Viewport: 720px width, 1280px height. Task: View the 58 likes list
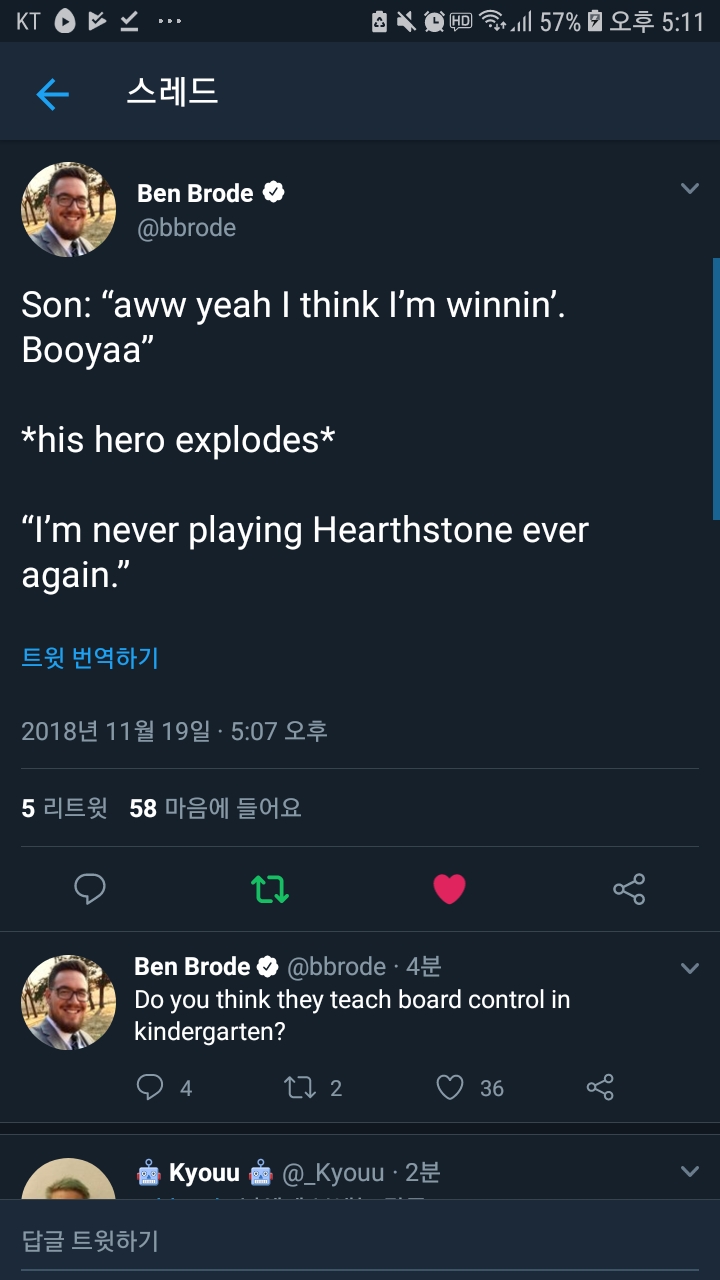coord(215,808)
